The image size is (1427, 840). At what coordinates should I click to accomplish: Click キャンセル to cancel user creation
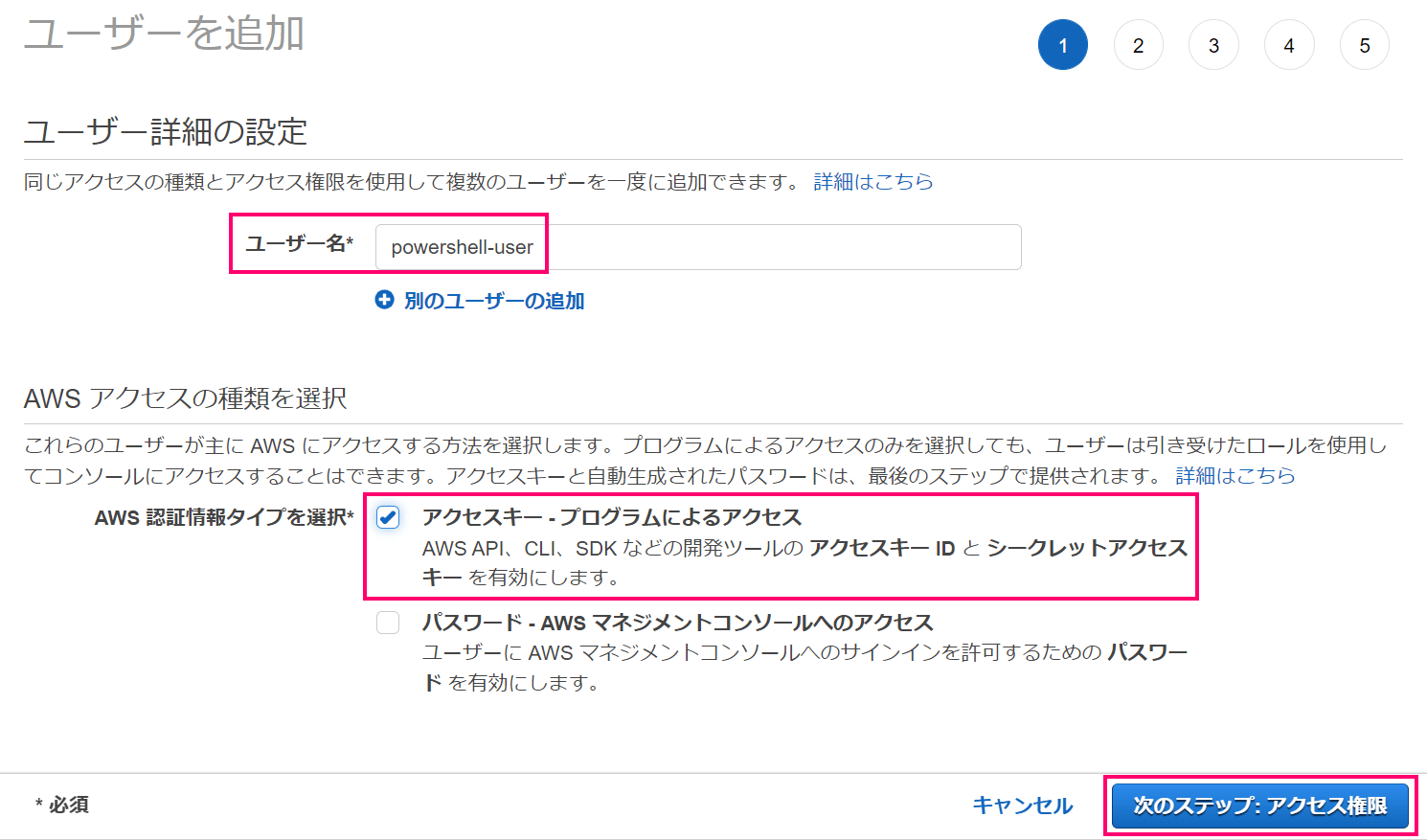tap(1023, 806)
